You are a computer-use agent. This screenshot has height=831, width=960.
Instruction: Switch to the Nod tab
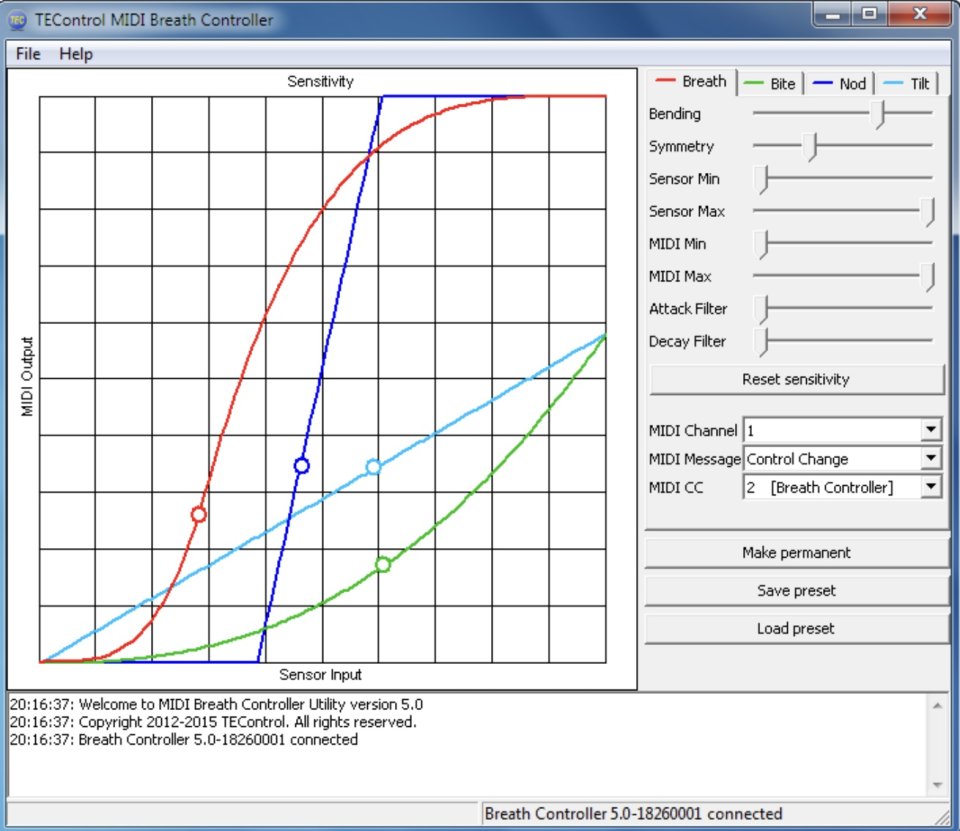coord(840,84)
